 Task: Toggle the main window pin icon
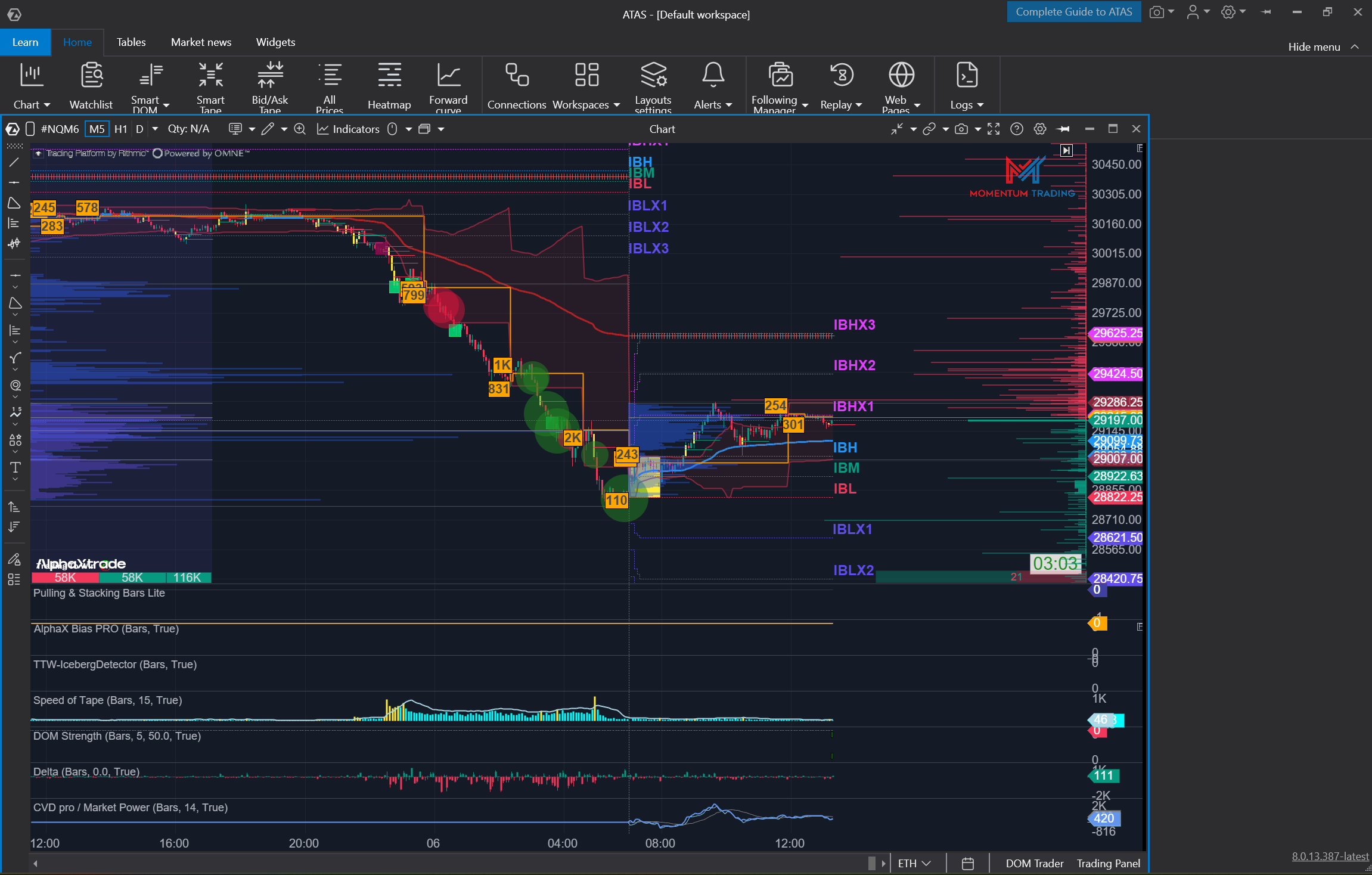1266,12
